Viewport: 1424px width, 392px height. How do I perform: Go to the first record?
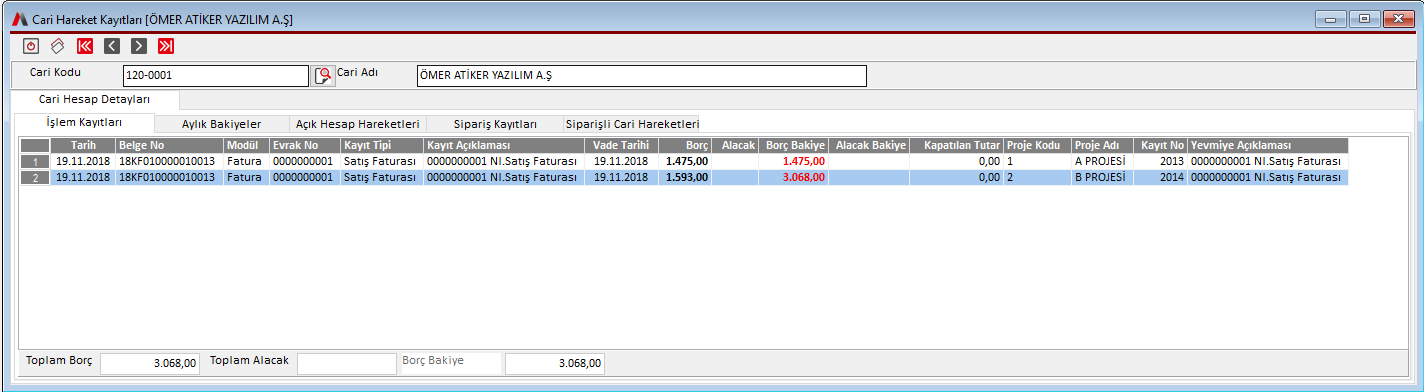point(85,45)
